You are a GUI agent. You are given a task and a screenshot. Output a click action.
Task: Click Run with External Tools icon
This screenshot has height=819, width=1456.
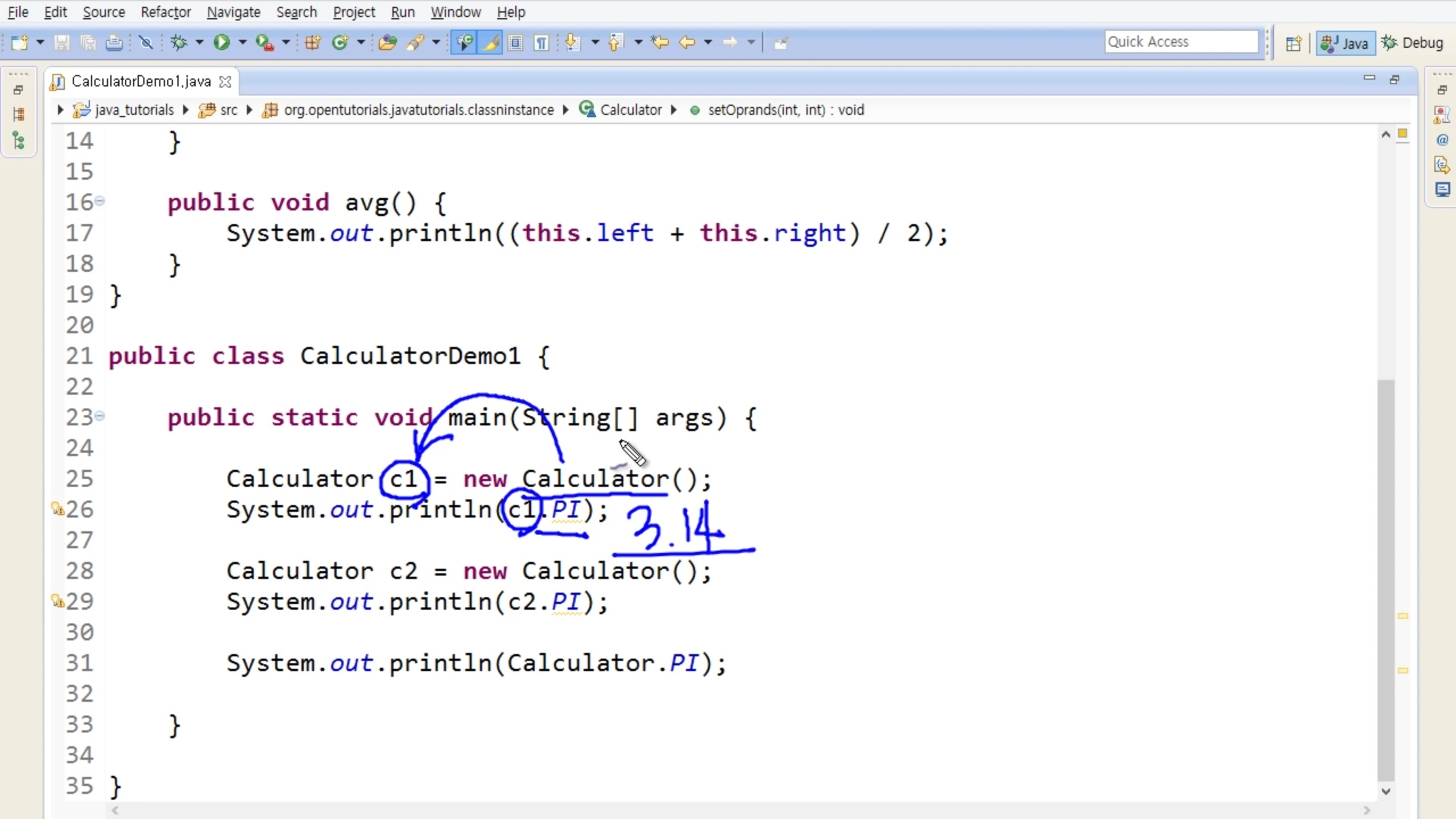(264, 43)
